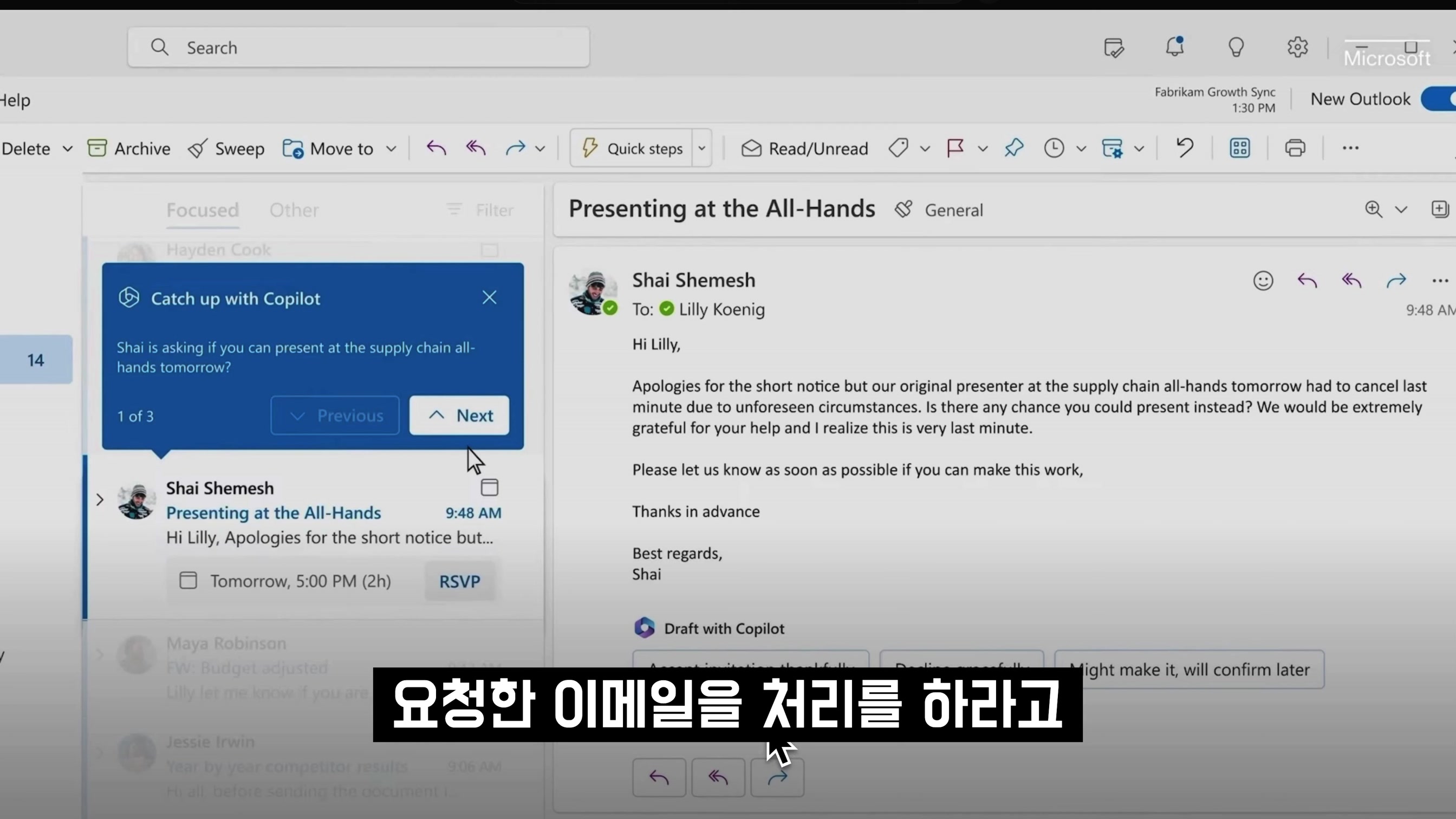Image resolution: width=1456 pixels, height=819 pixels.
Task: Click Quick steps button
Action: (632, 148)
